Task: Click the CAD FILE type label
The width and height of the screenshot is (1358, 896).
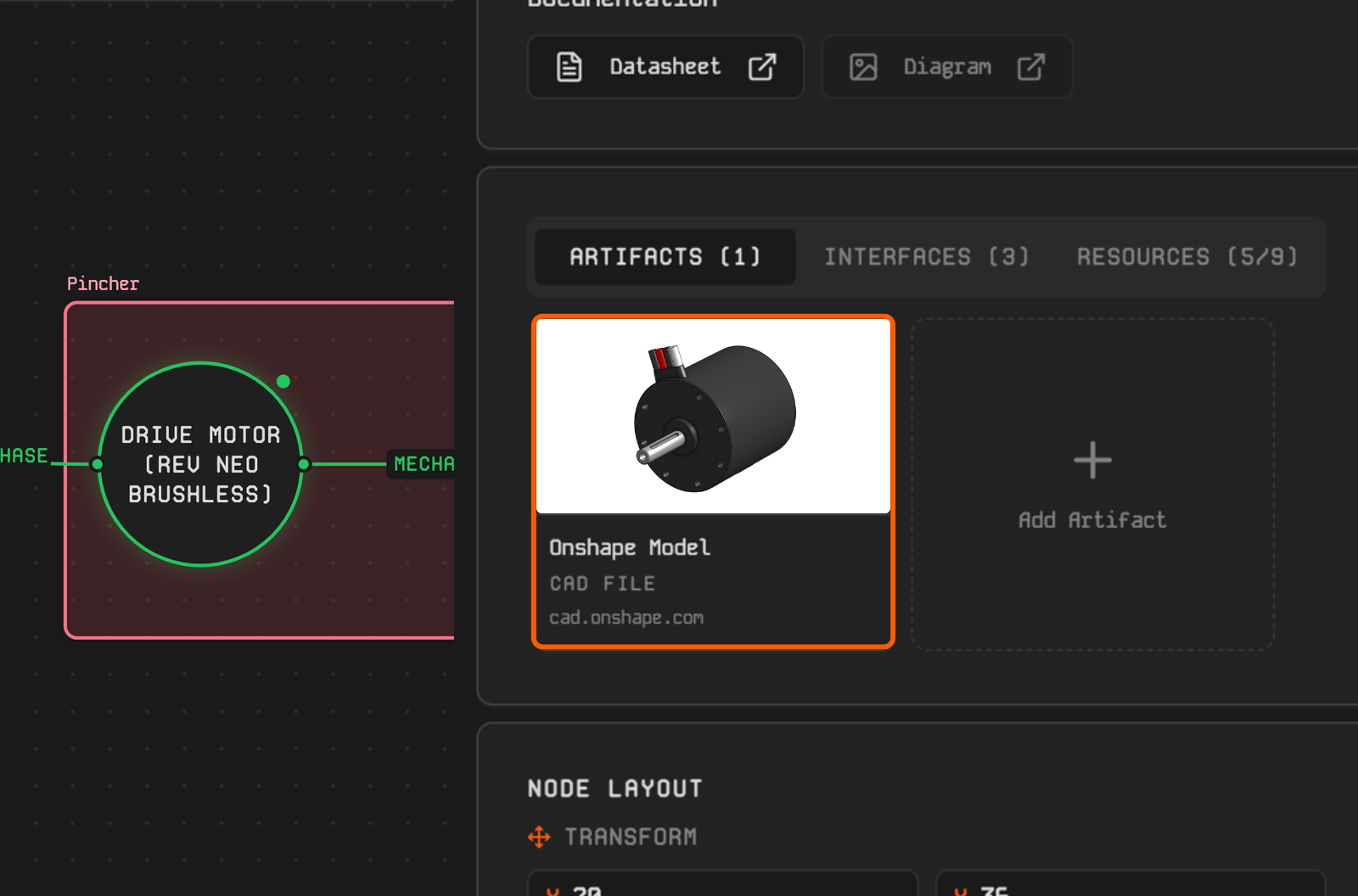Action: [603, 584]
